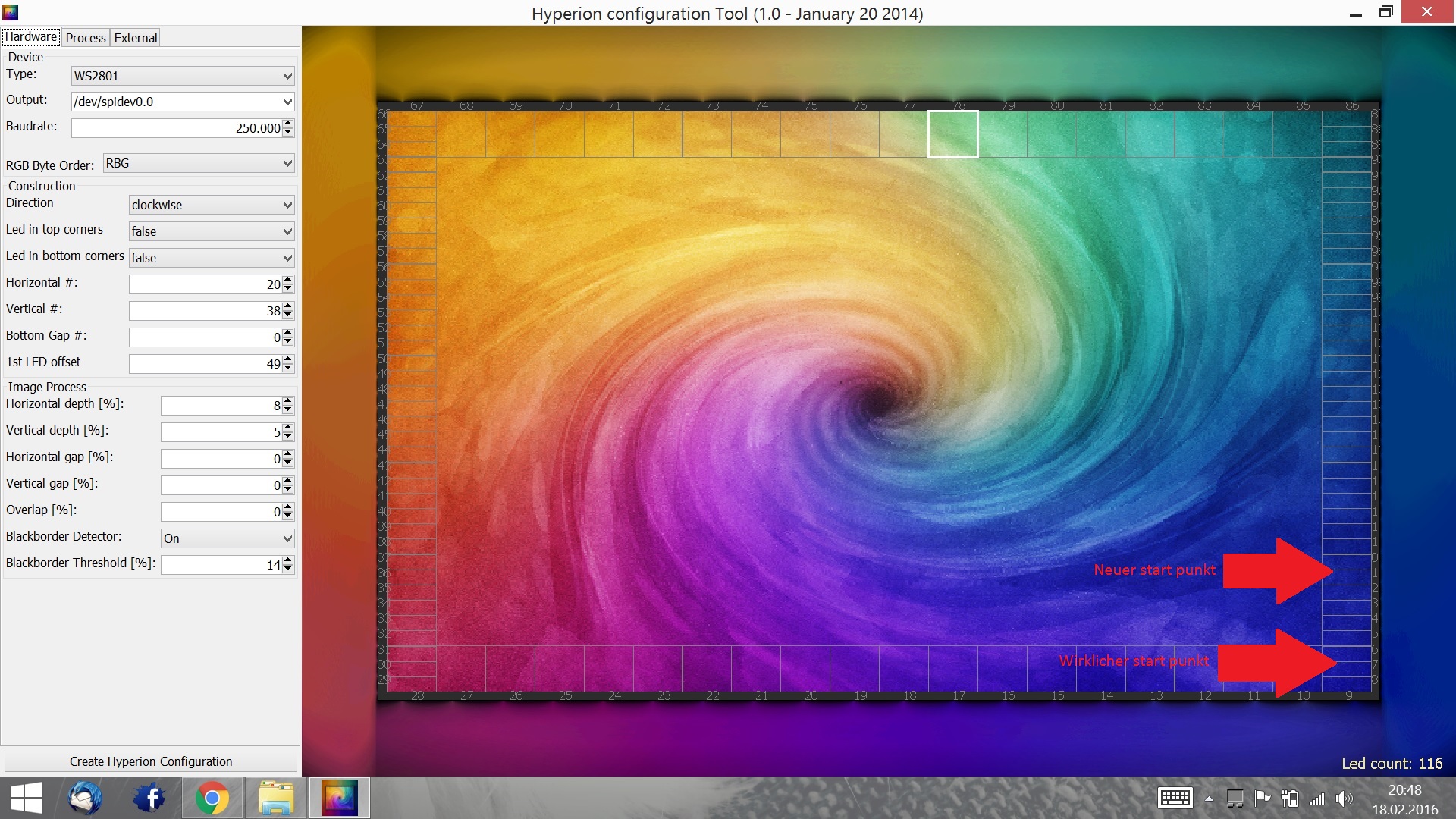Select highlighted LED 78 in preview

pos(952,134)
